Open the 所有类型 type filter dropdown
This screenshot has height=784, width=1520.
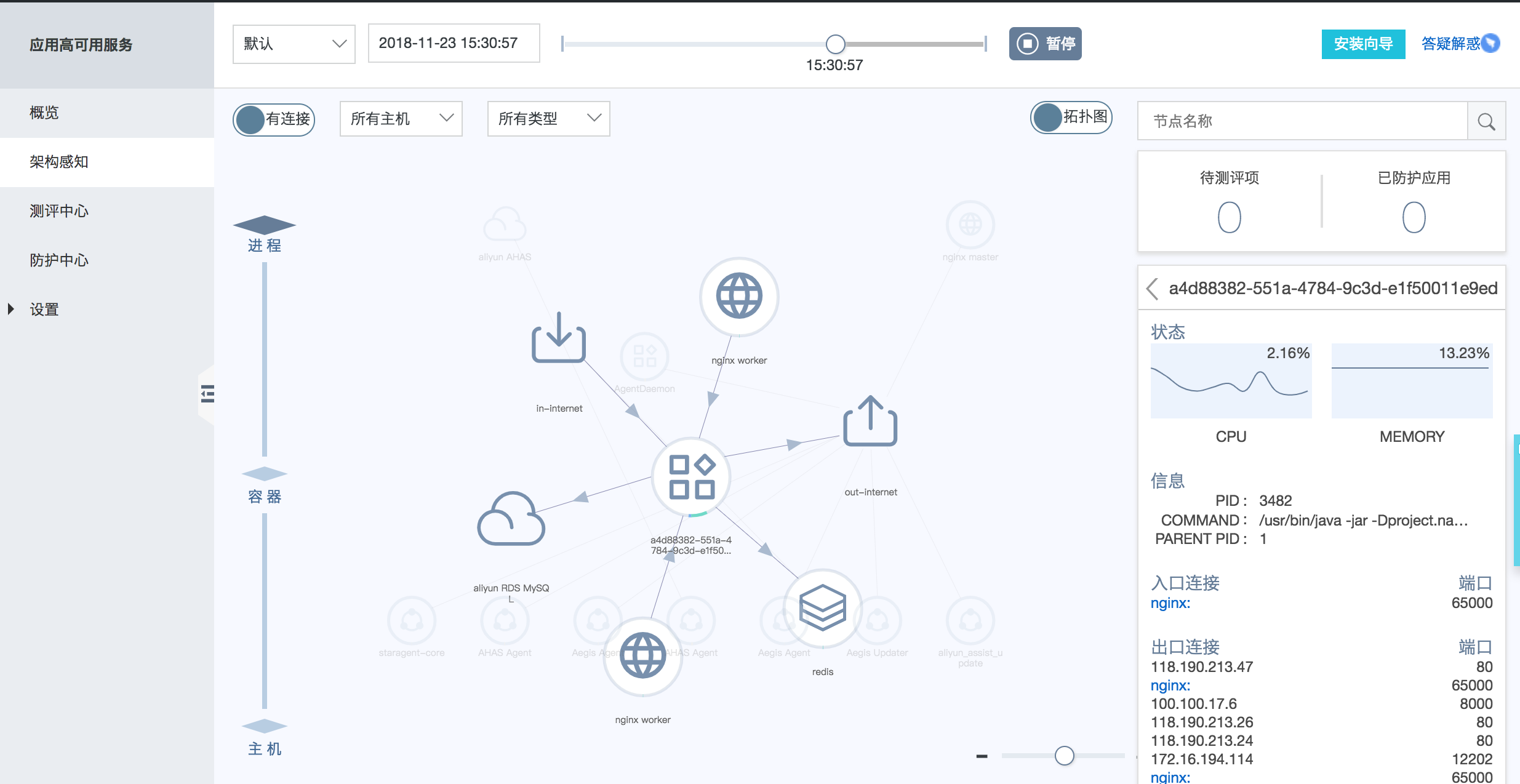(x=548, y=119)
